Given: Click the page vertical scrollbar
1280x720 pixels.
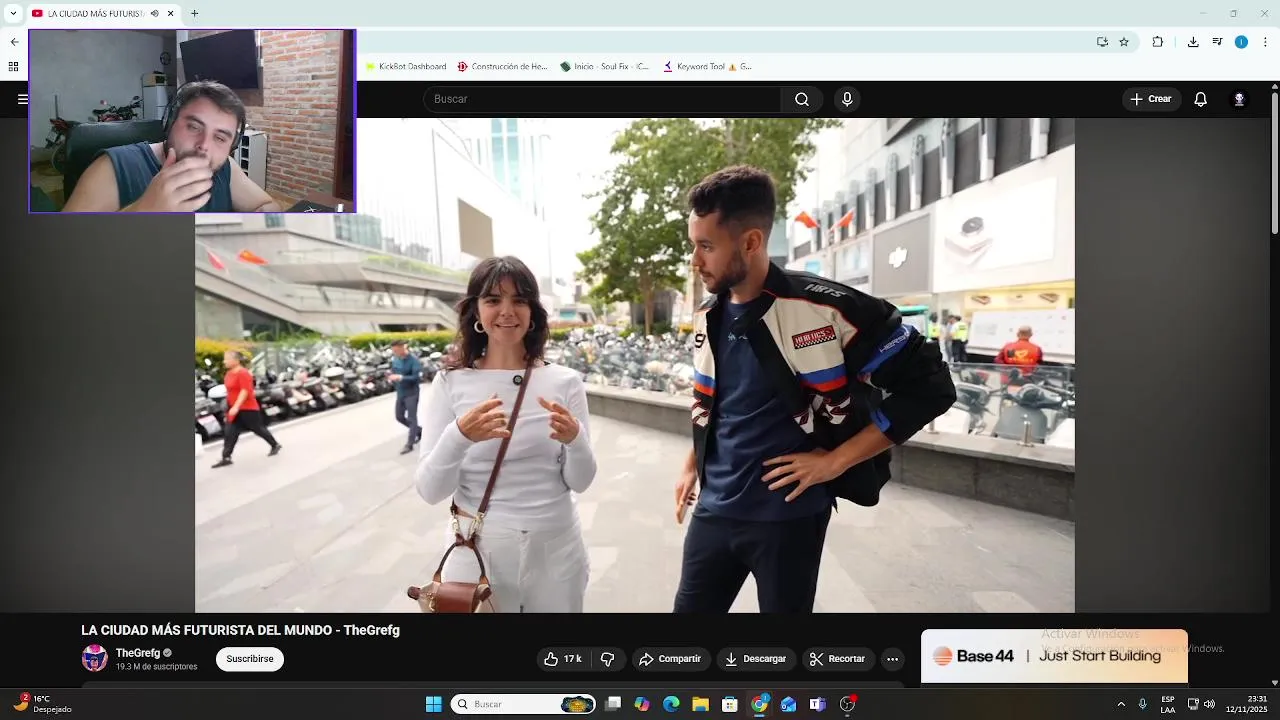Looking at the screenshot, I should (1275, 165).
